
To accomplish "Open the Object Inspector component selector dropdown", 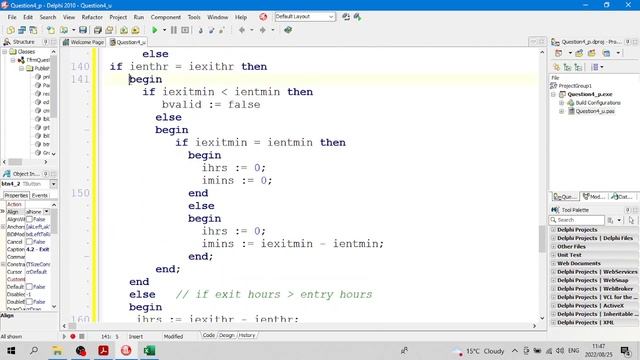I will 53,184.
